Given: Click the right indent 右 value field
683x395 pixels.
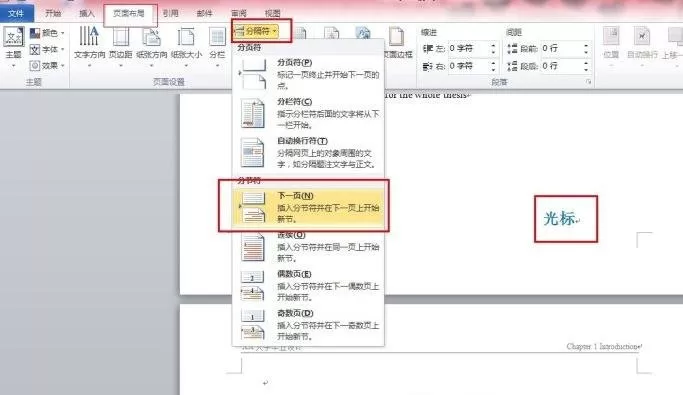Looking at the screenshot, I should point(468,66).
